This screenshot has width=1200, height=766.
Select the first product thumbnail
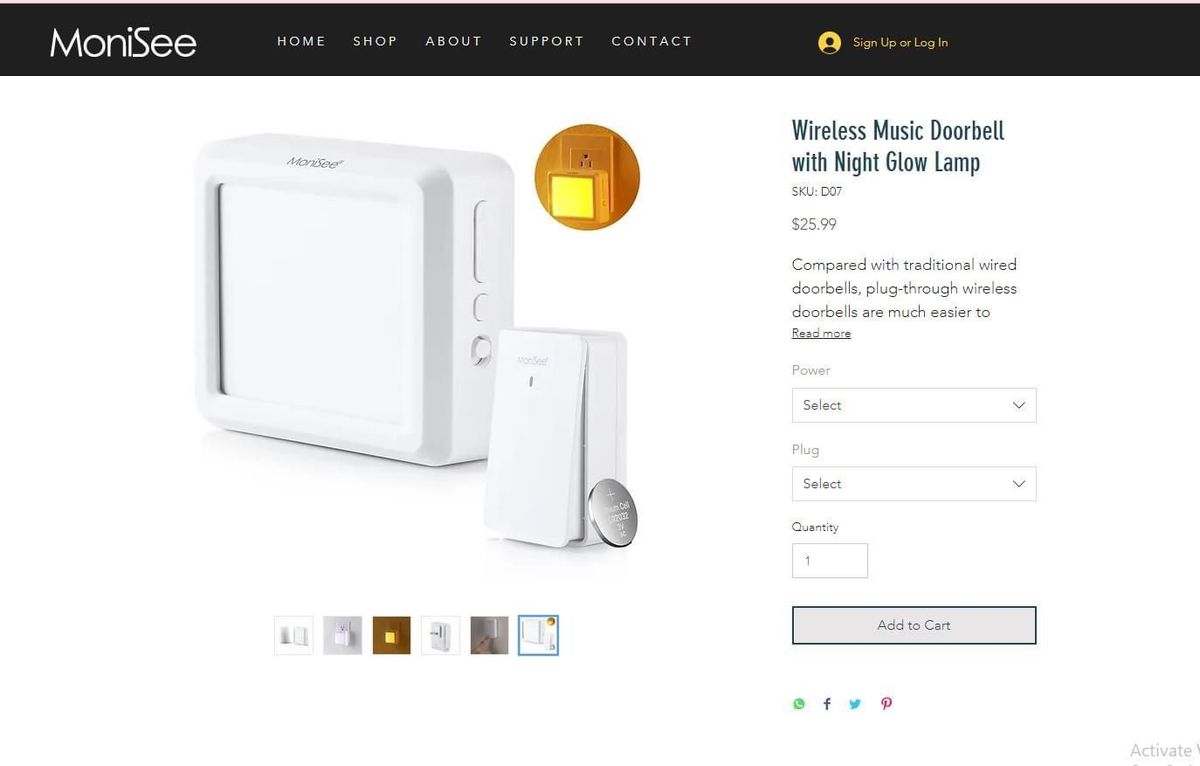tap(294, 635)
